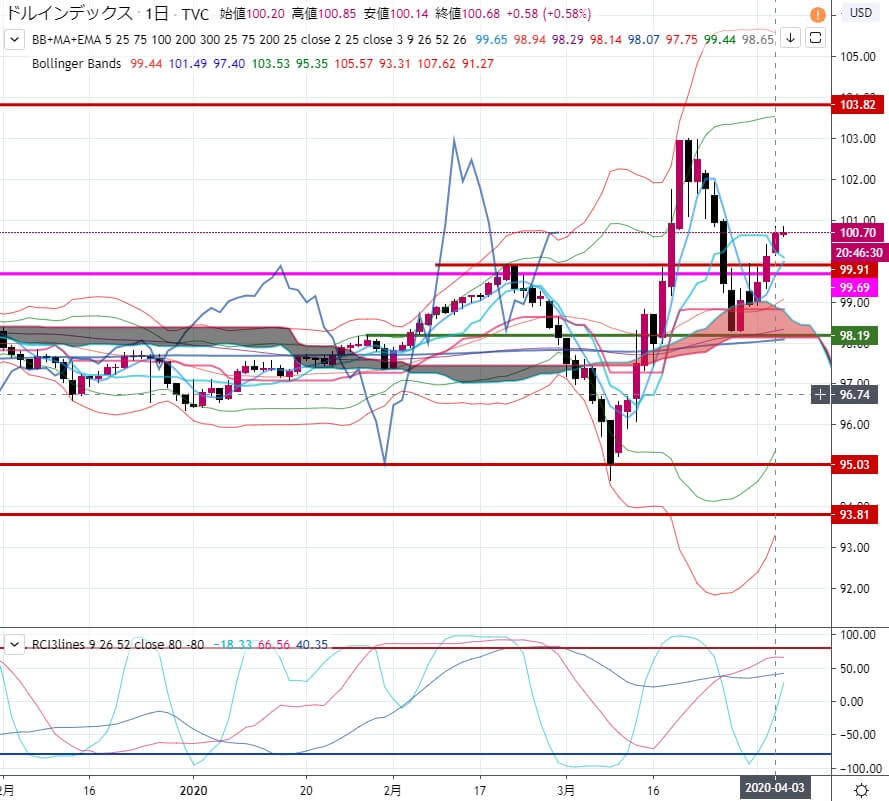
Task: Click the 高値100.85 high value
Action: [324, 14]
